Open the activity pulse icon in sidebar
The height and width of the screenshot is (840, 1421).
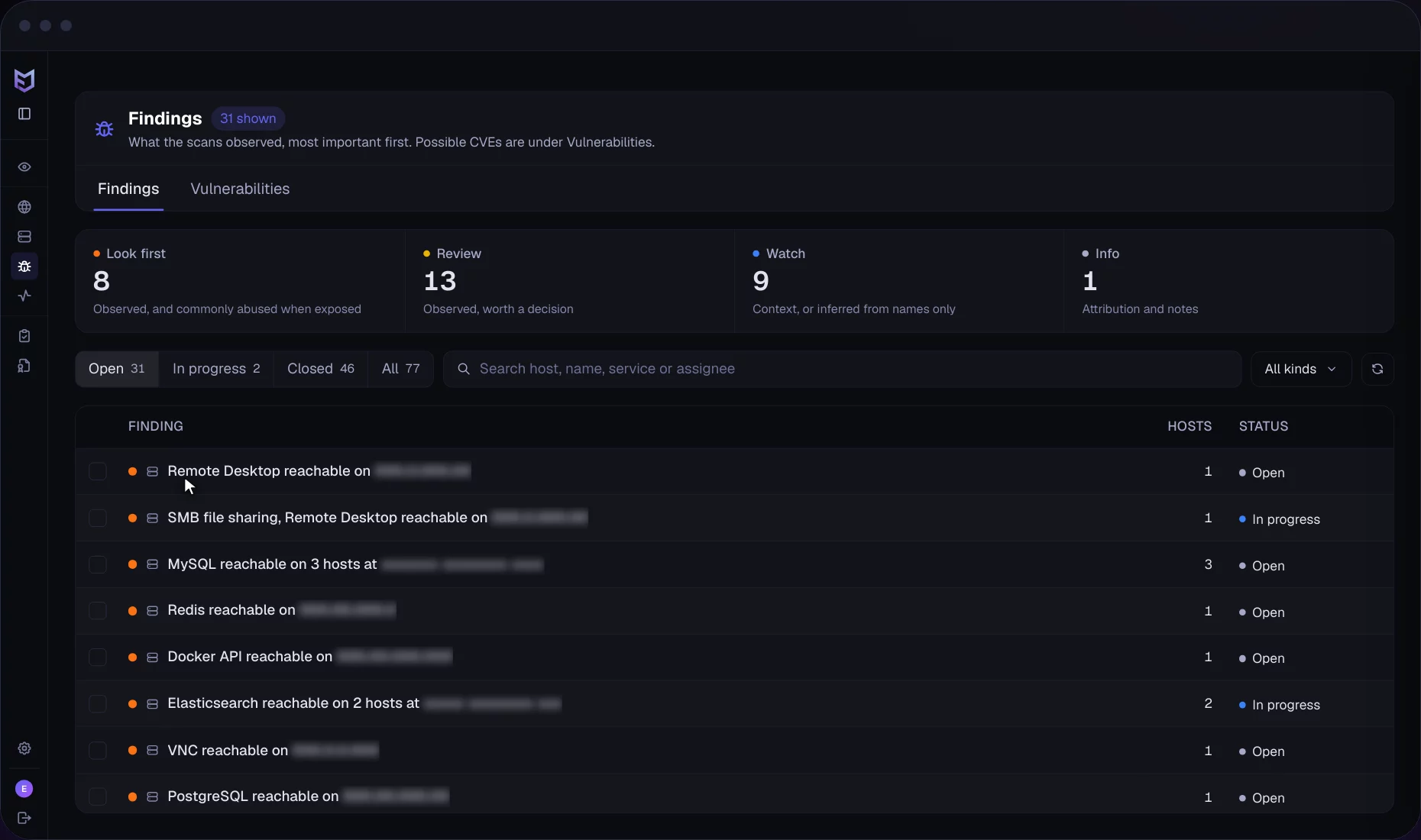[24, 296]
